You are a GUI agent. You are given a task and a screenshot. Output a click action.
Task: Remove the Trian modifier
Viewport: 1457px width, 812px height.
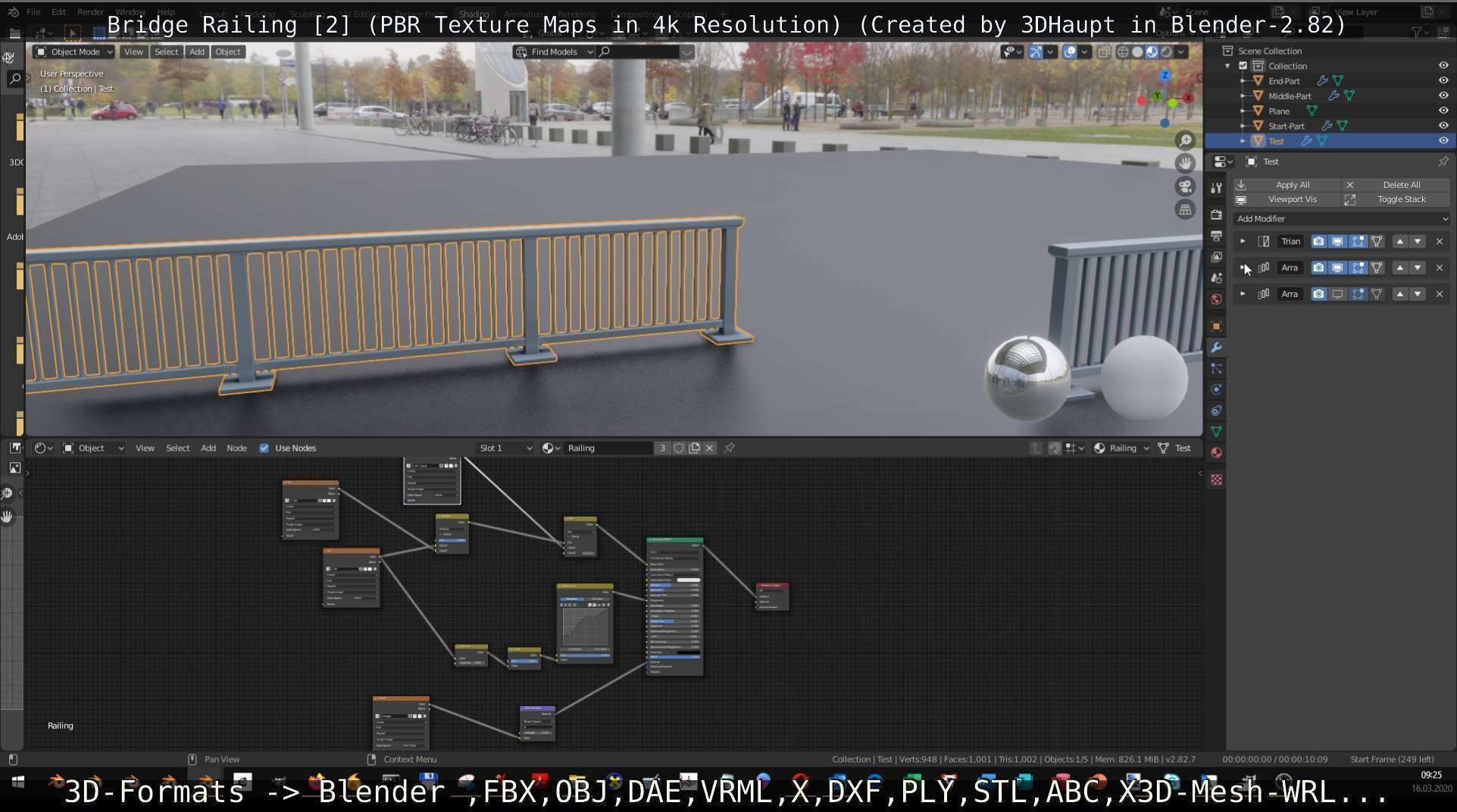coord(1440,242)
